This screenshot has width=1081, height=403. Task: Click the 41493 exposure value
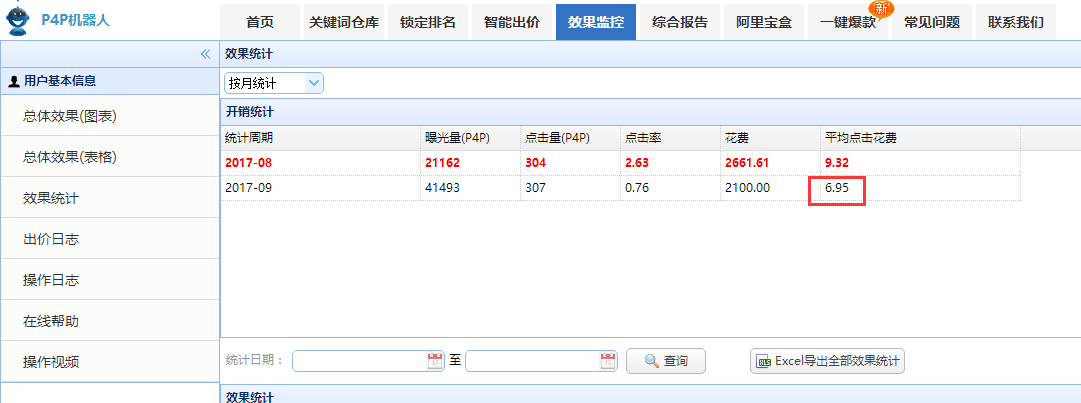[442, 187]
